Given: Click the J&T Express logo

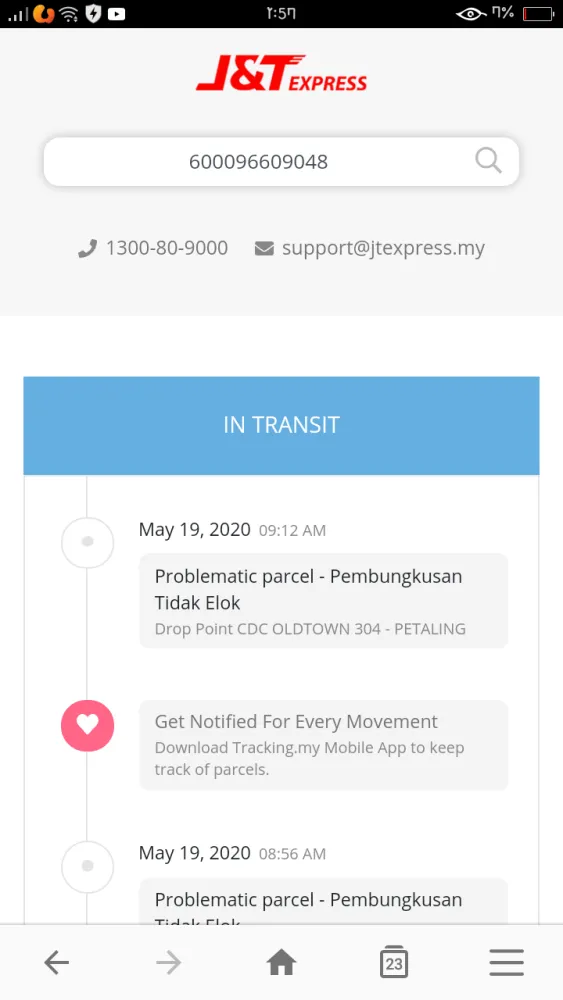Looking at the screenshot, I should [x=281, y=73].
